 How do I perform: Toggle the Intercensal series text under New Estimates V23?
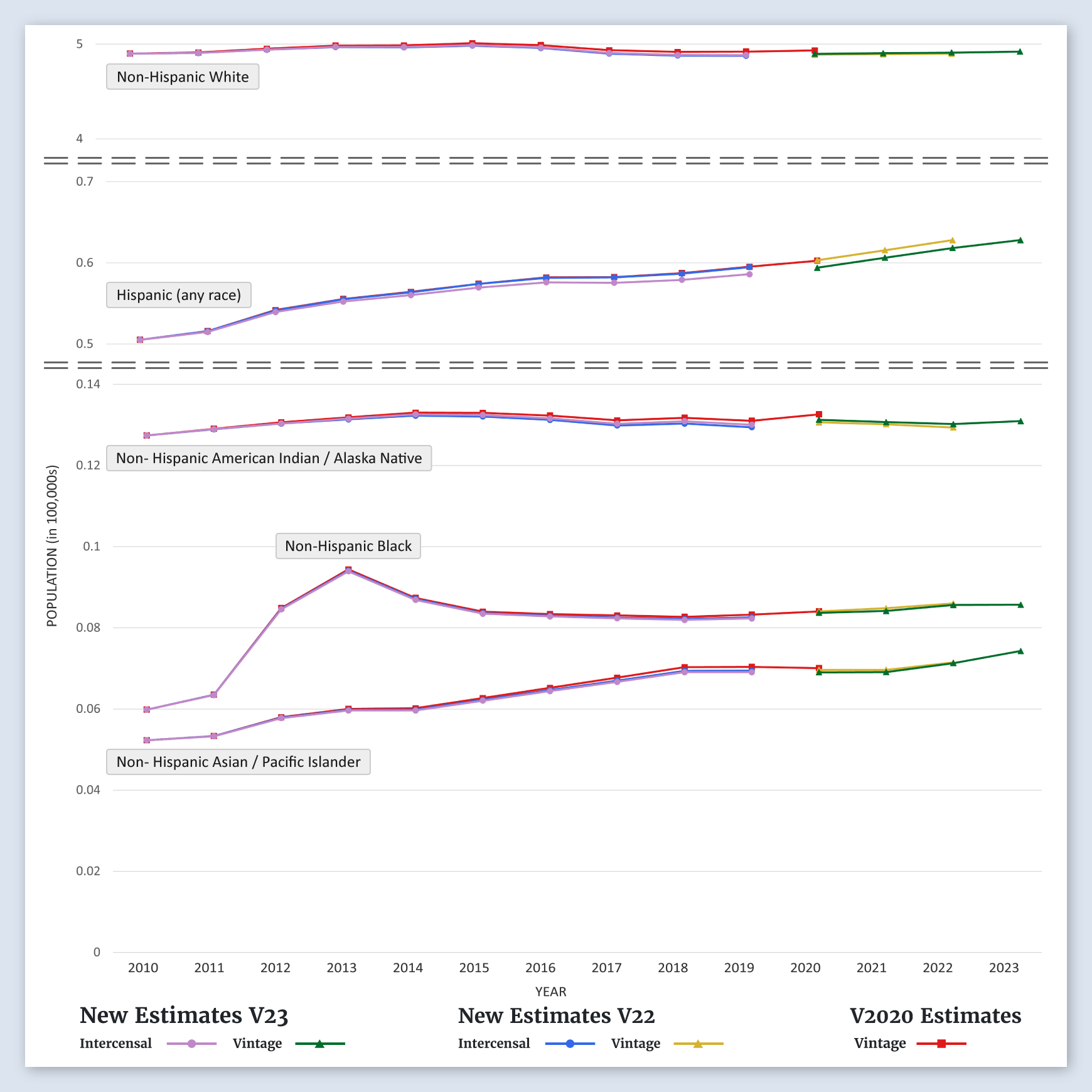tap(115, 1044)
